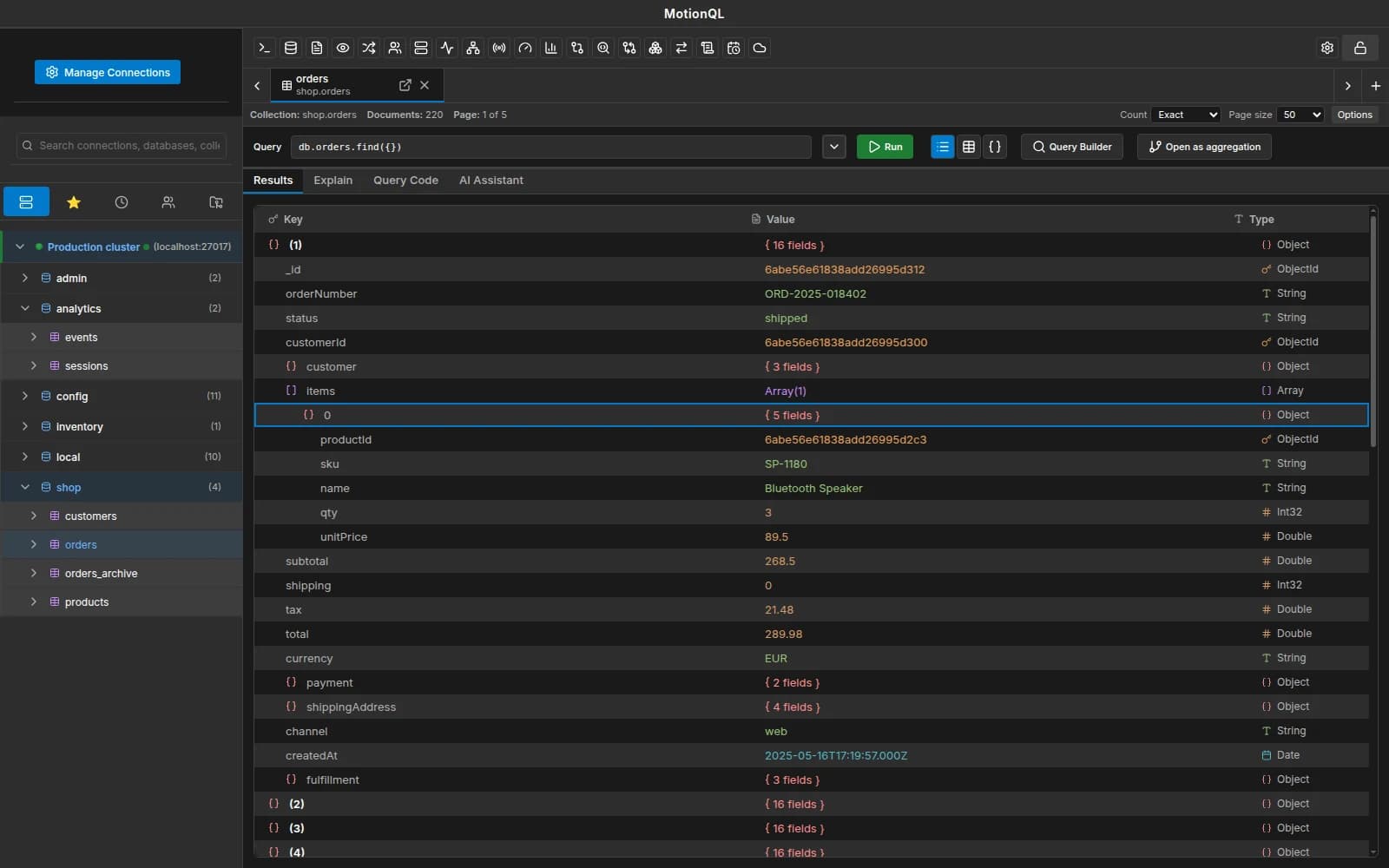Open the shell terminal icon
1389x868 pixels.
(x=265, y=48)
